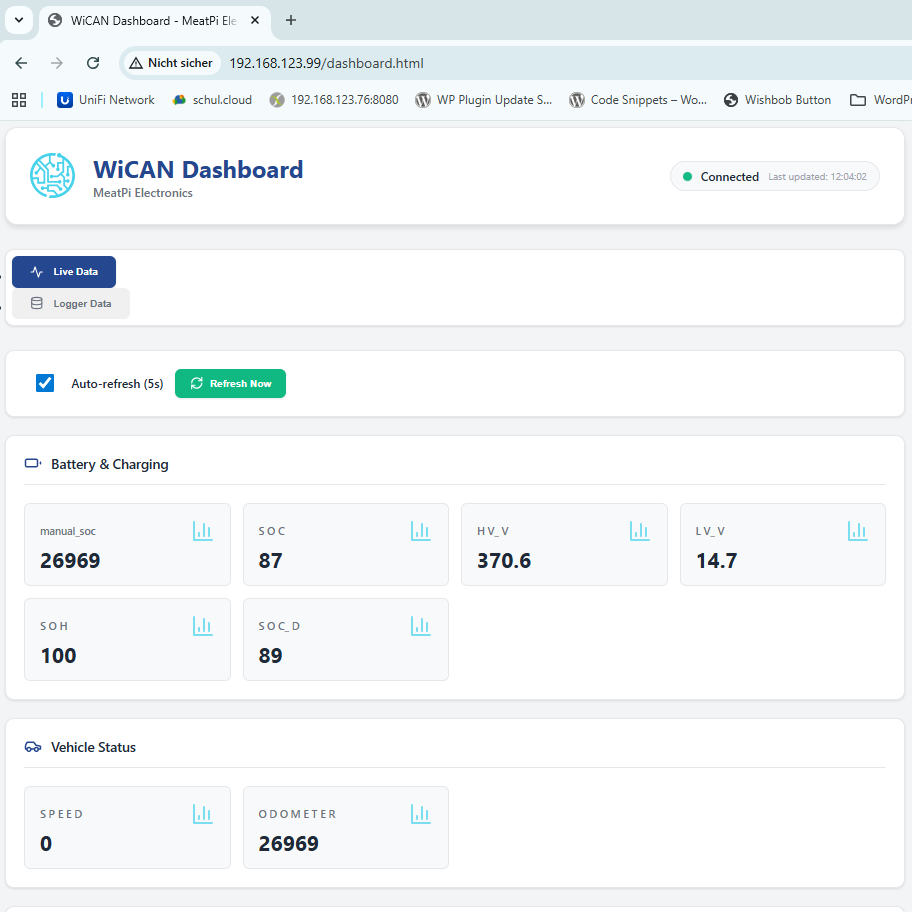This screenshot has height=912, width=912.
Task: Expand the WordPress bookmarks folder
Action: pos(878,99)
